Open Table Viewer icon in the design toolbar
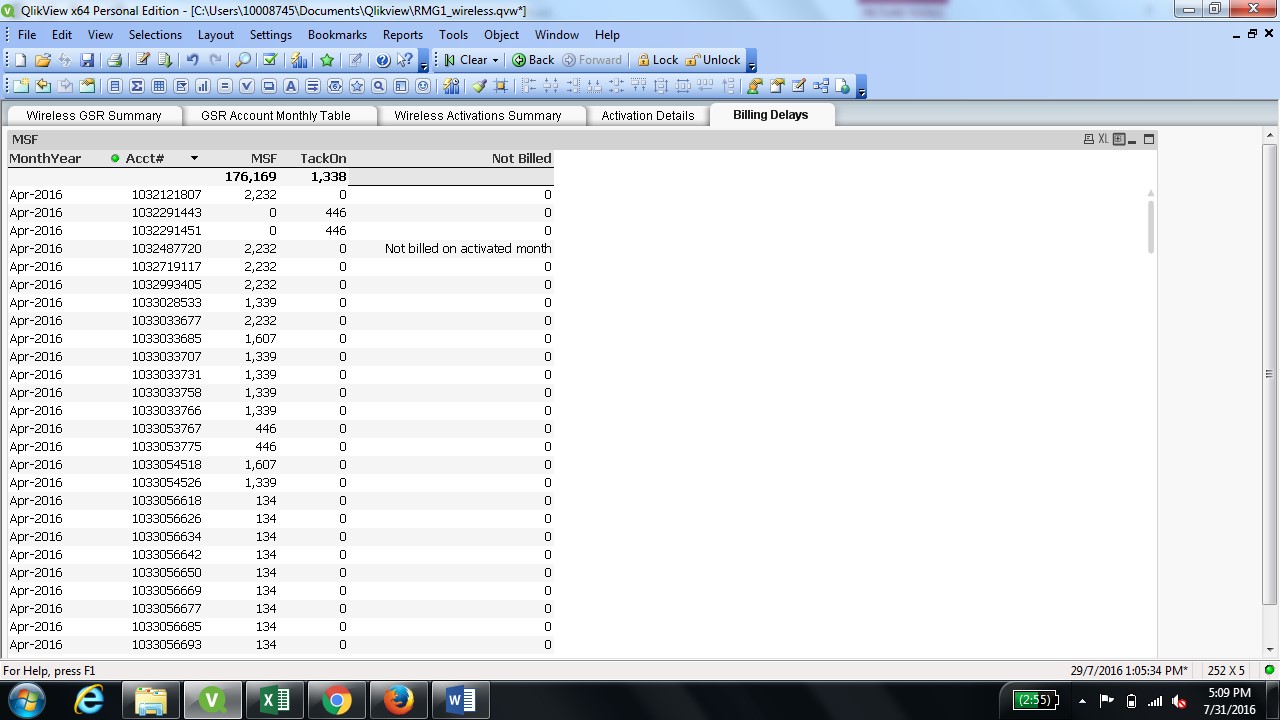Image resolution: width=1280 pixels, height=720 pixels. pyautogui.click(x=821, y=86)
